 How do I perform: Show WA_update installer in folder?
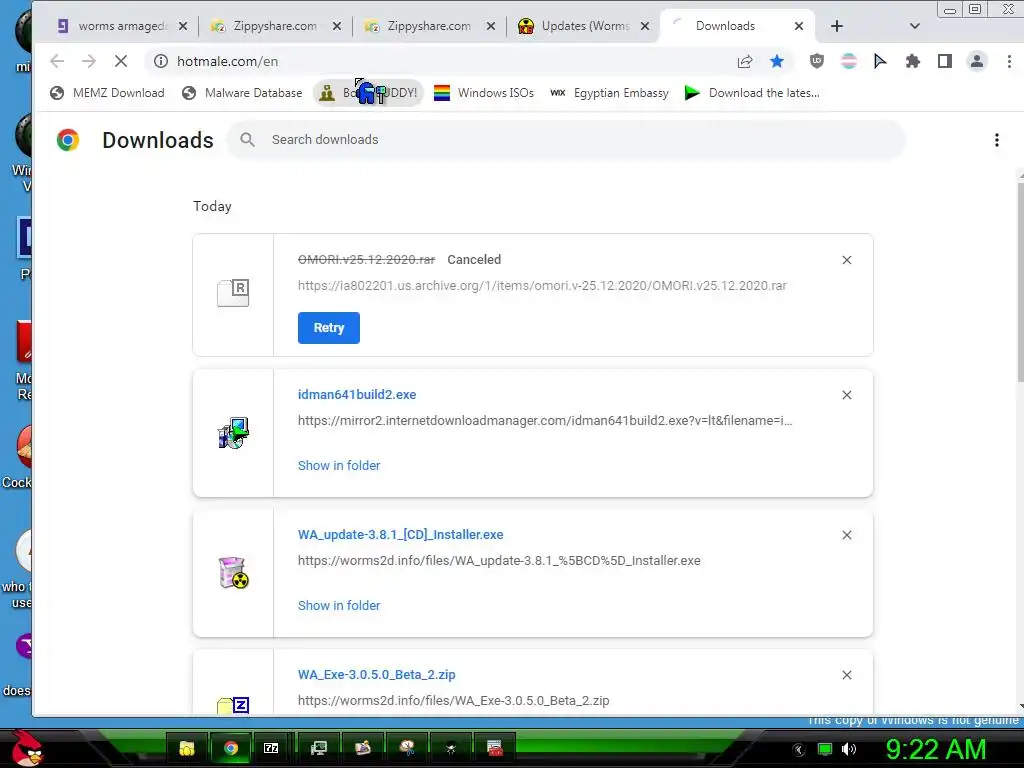tap(339, 605)
